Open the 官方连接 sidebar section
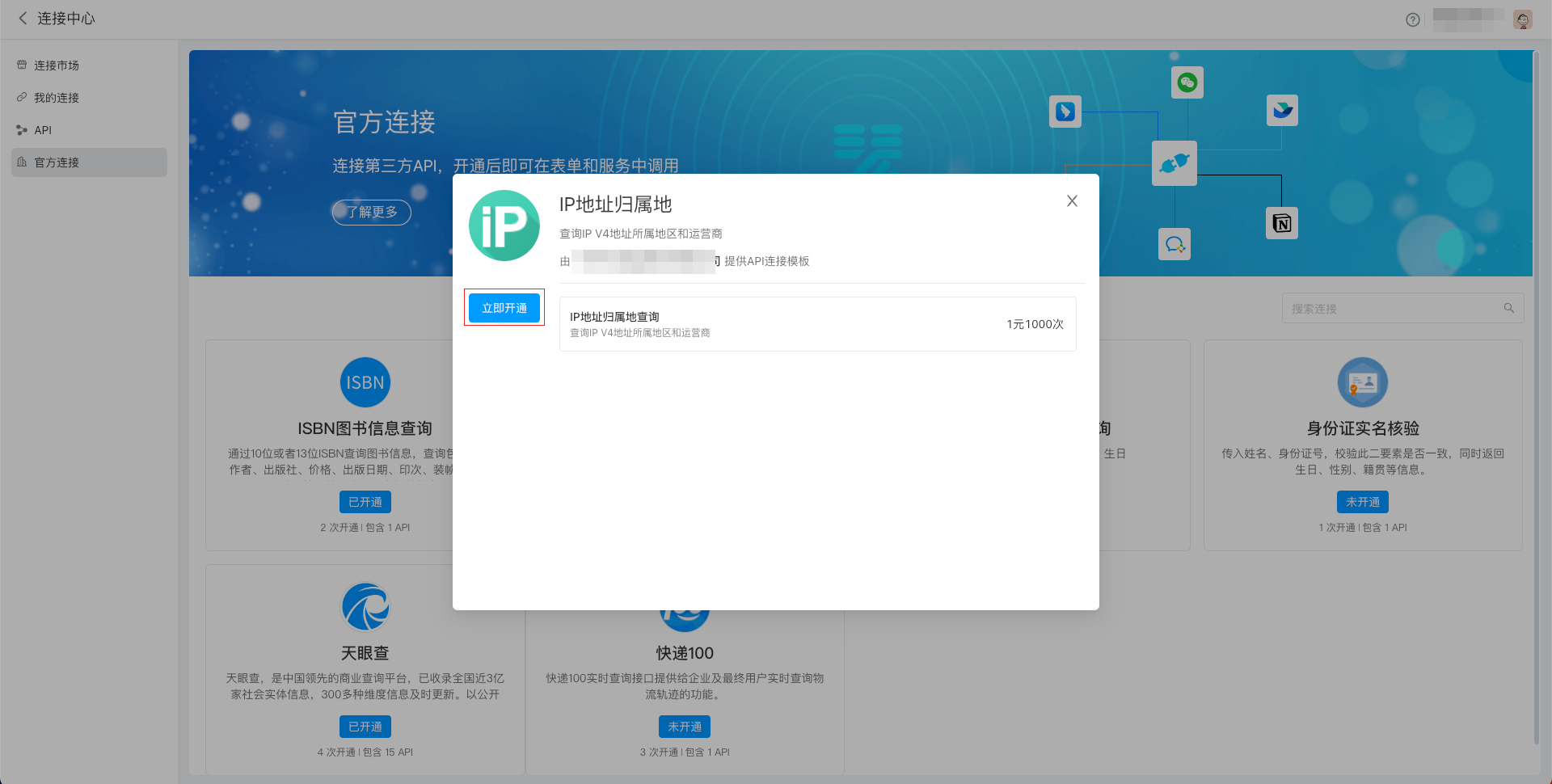Screen dimensions: 1552x784 coord(57,162)
